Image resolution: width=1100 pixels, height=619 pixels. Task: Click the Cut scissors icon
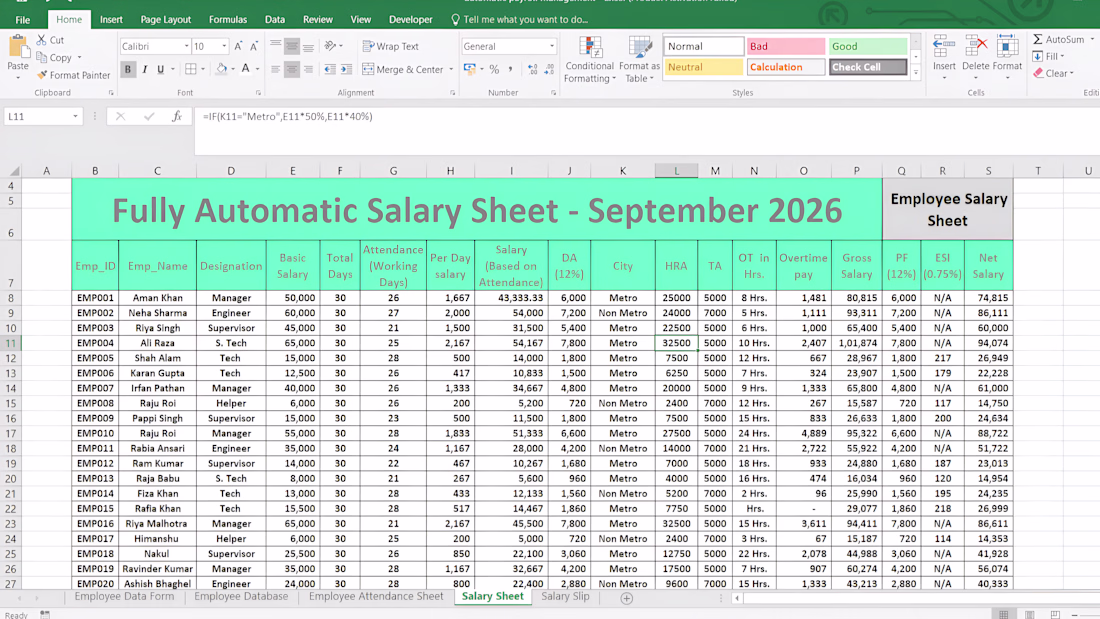(x=42, y=40)
